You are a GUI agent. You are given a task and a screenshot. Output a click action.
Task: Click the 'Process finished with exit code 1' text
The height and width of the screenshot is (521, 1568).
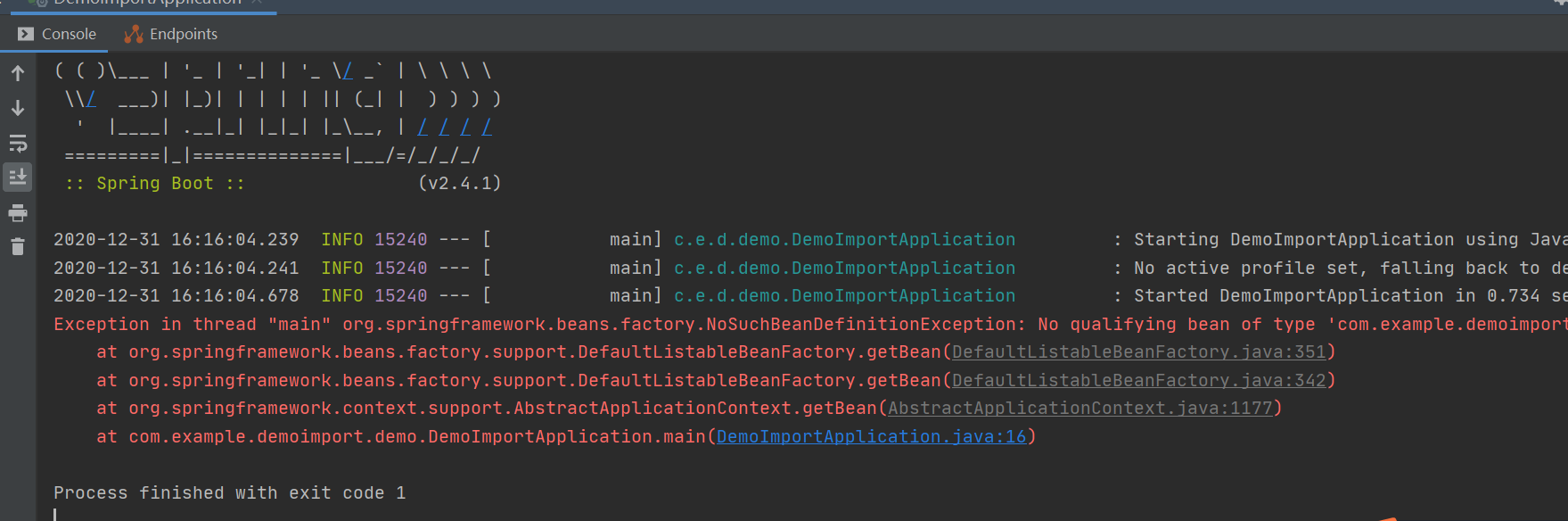pyautogui.click(x=230, y=493)
